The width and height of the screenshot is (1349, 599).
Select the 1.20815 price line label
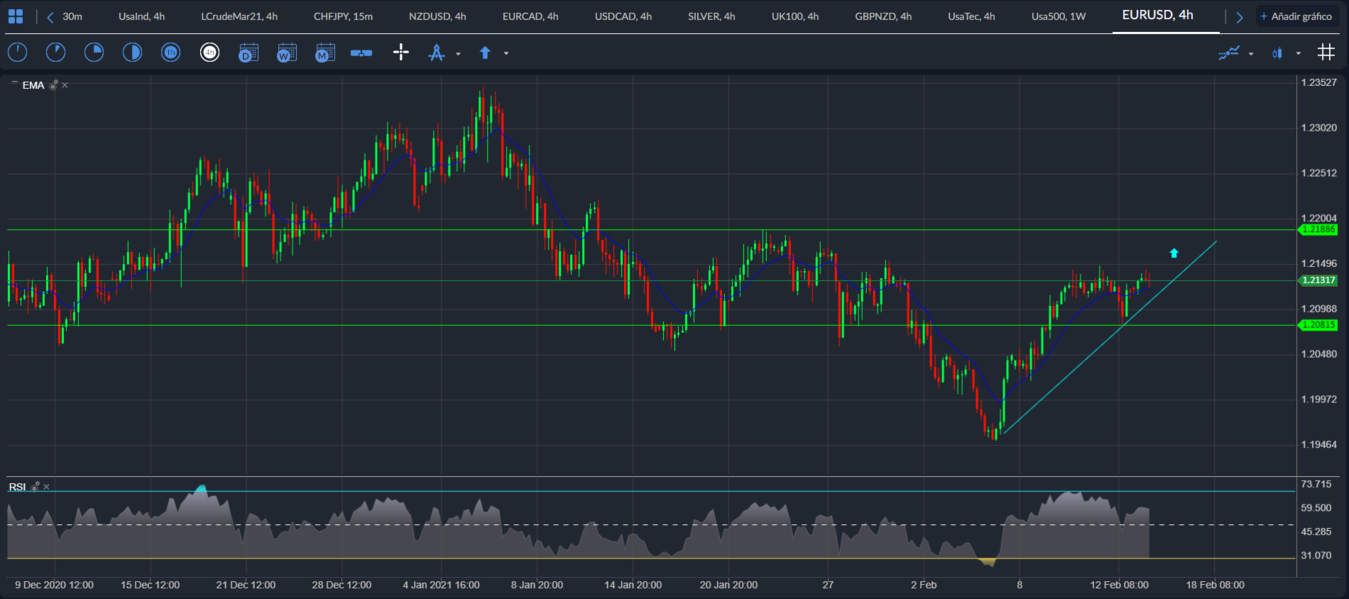tap(1317, 325)
